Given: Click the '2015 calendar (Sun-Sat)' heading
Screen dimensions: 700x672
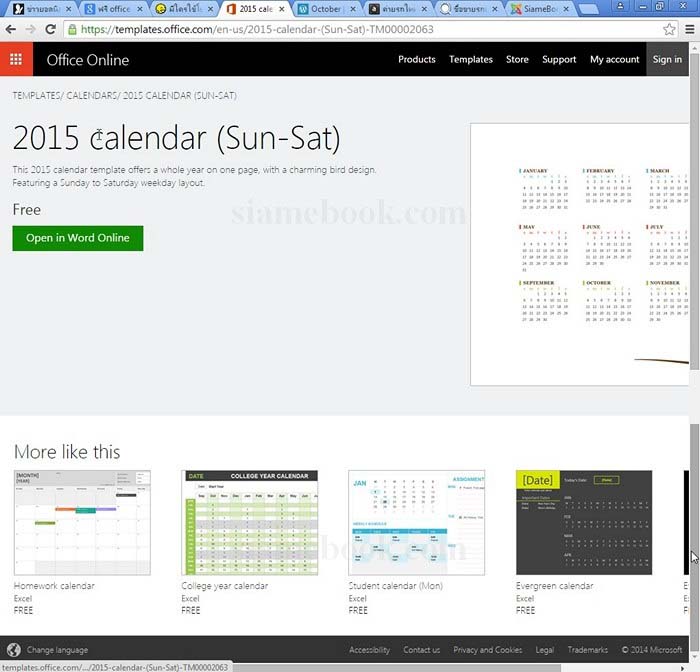Looking at the screenshot, I should 176,138.
